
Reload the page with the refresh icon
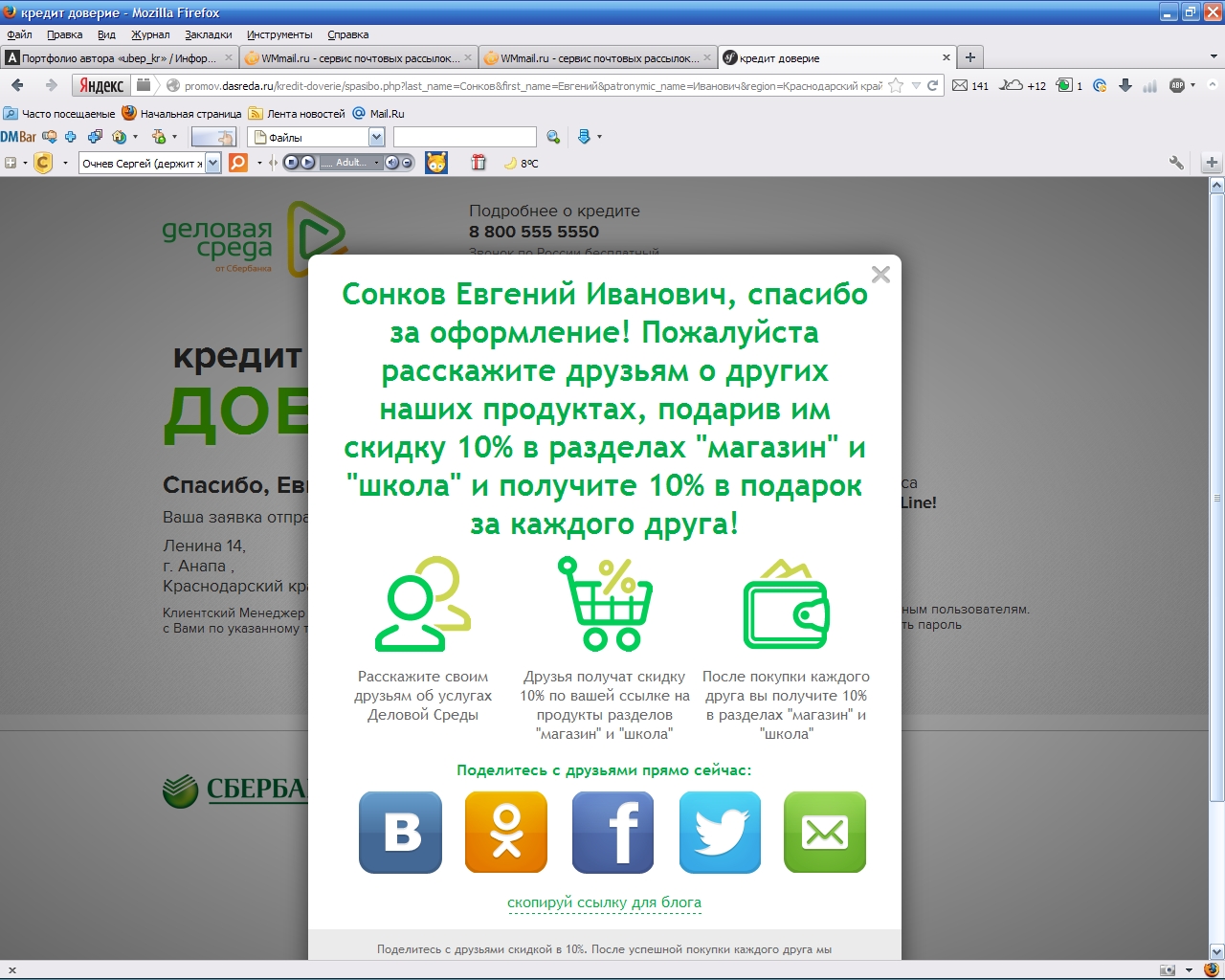click(932, 85)
